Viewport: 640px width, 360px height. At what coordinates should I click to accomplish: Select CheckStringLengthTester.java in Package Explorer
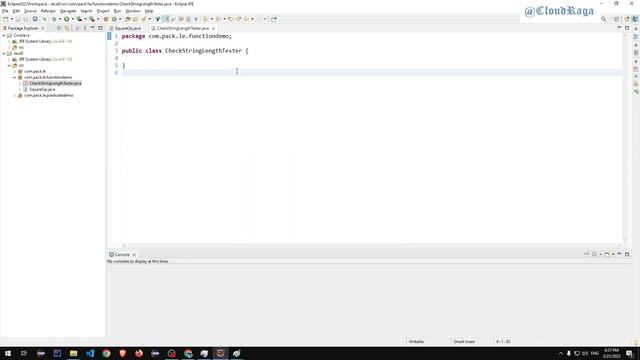tap(56, 83)
